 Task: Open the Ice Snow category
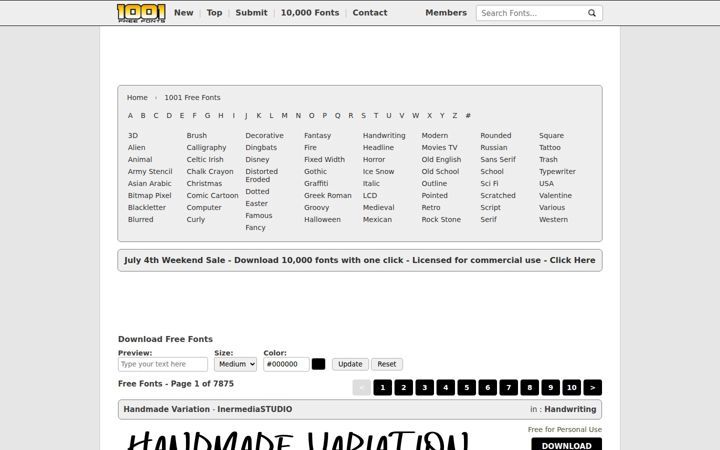(378, 171)
